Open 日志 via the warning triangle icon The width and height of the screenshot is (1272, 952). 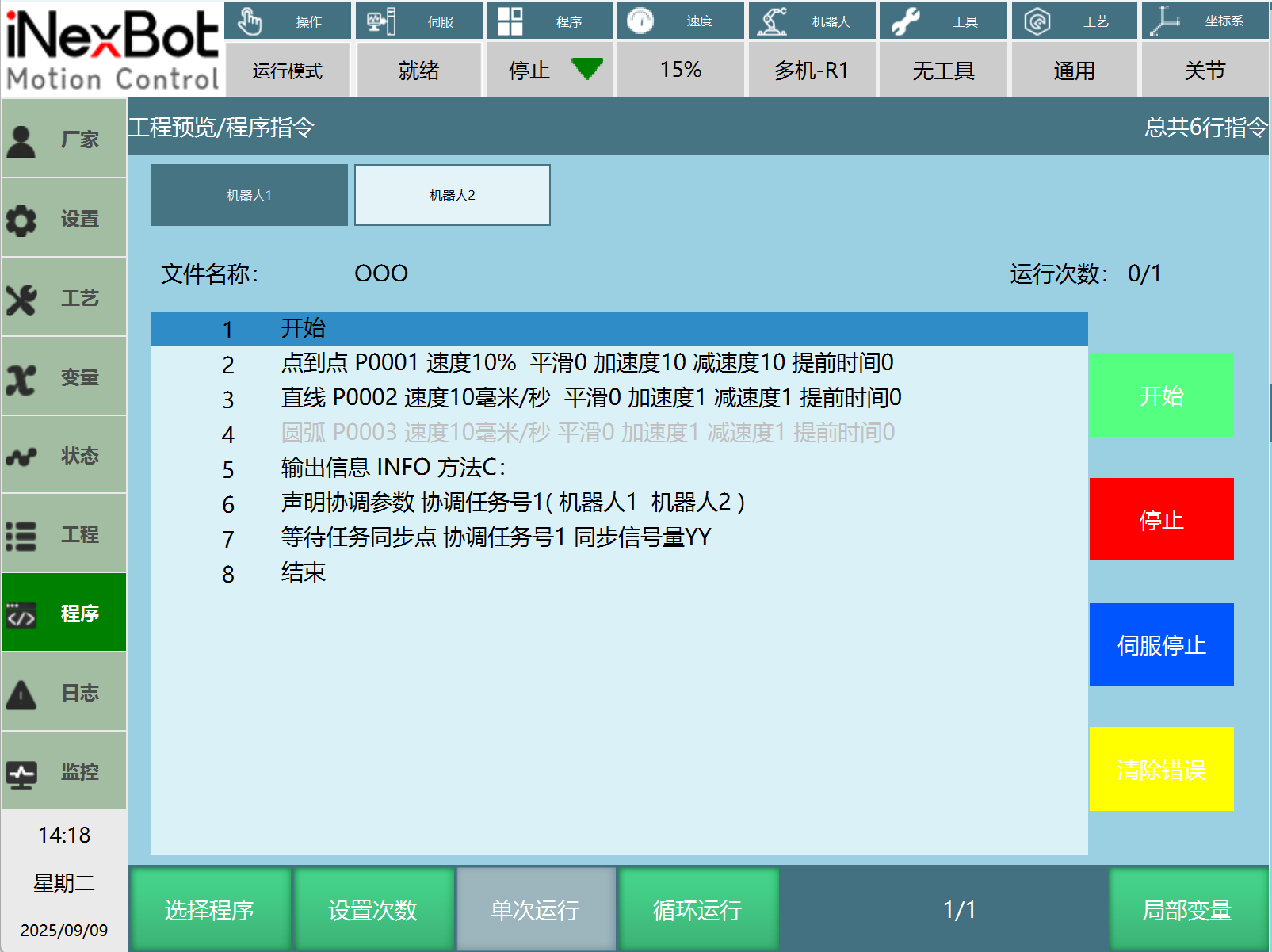tap(21, 694)
